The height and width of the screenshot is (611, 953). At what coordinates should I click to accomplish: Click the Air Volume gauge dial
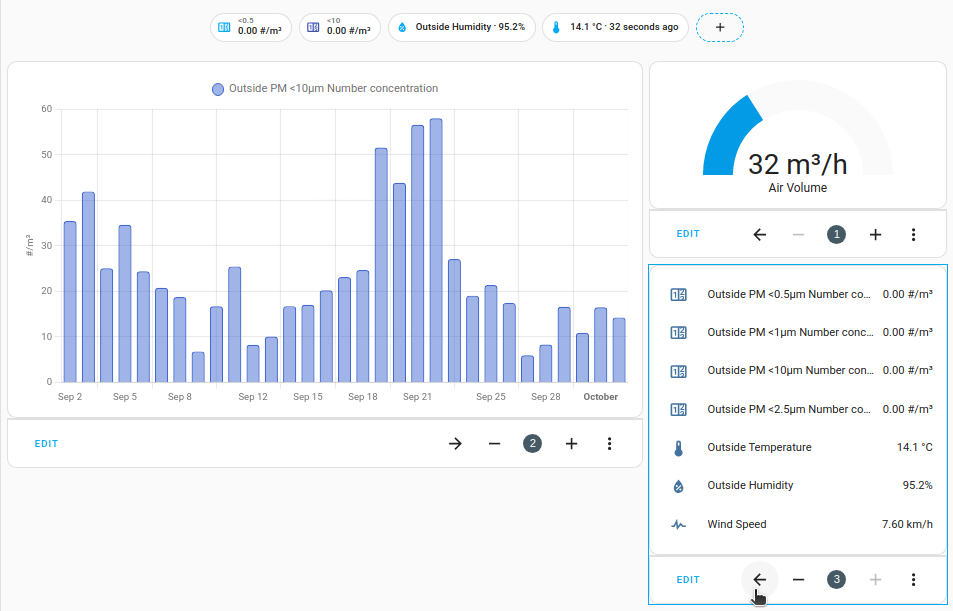tap(797, 140)
